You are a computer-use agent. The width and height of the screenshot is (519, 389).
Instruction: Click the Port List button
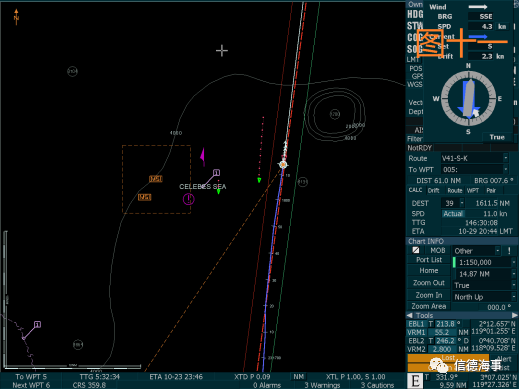pyautogui.click(x=429, y=260)
